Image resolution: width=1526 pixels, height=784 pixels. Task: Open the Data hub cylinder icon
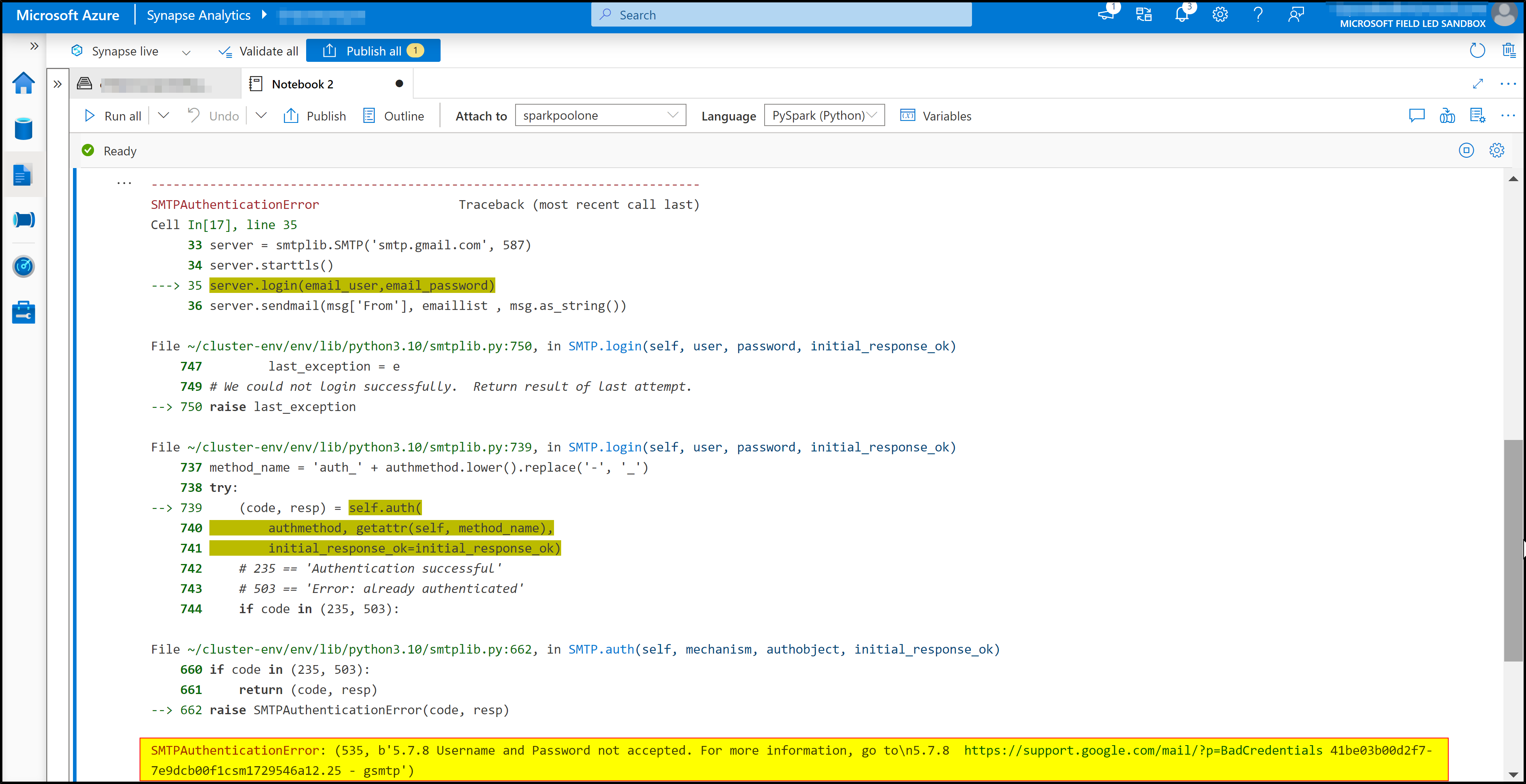23,128
